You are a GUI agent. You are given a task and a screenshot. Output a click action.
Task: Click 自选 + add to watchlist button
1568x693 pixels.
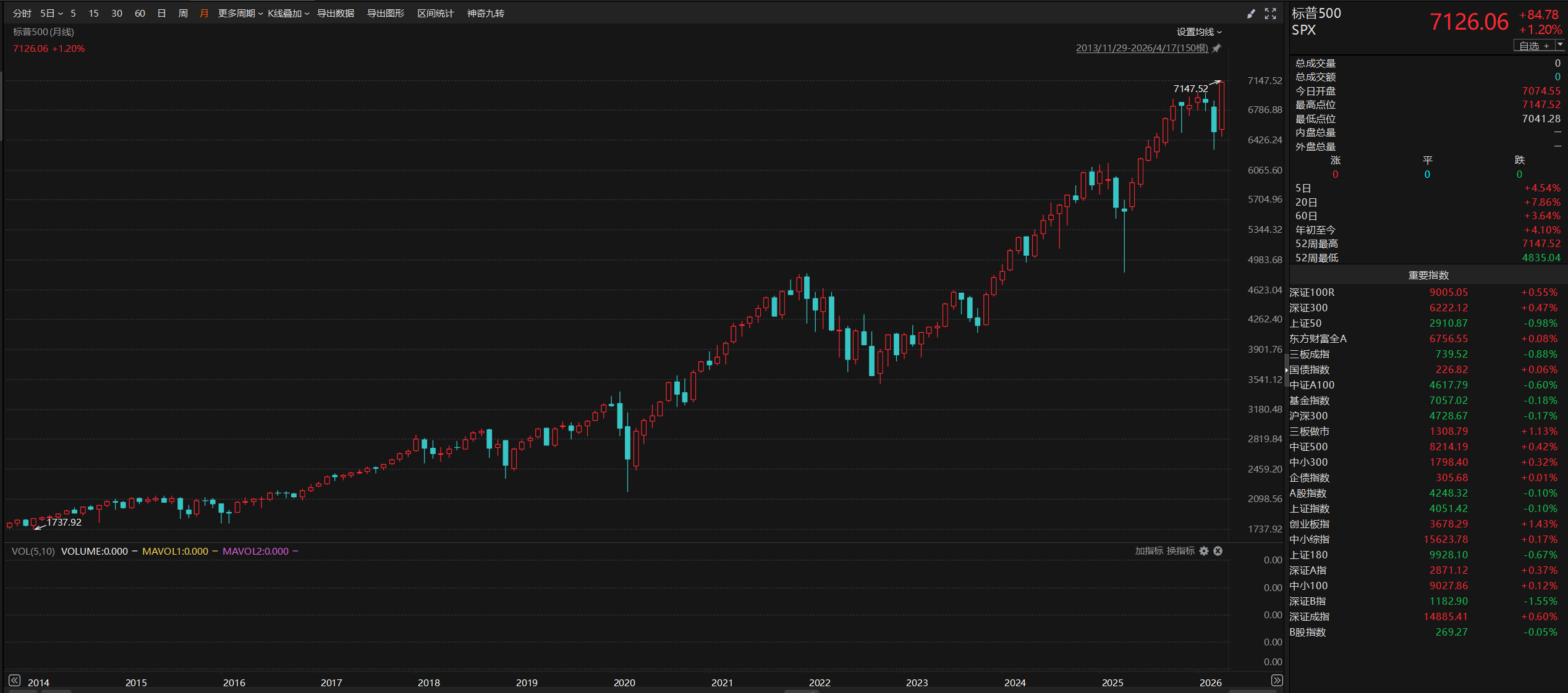1533,46
